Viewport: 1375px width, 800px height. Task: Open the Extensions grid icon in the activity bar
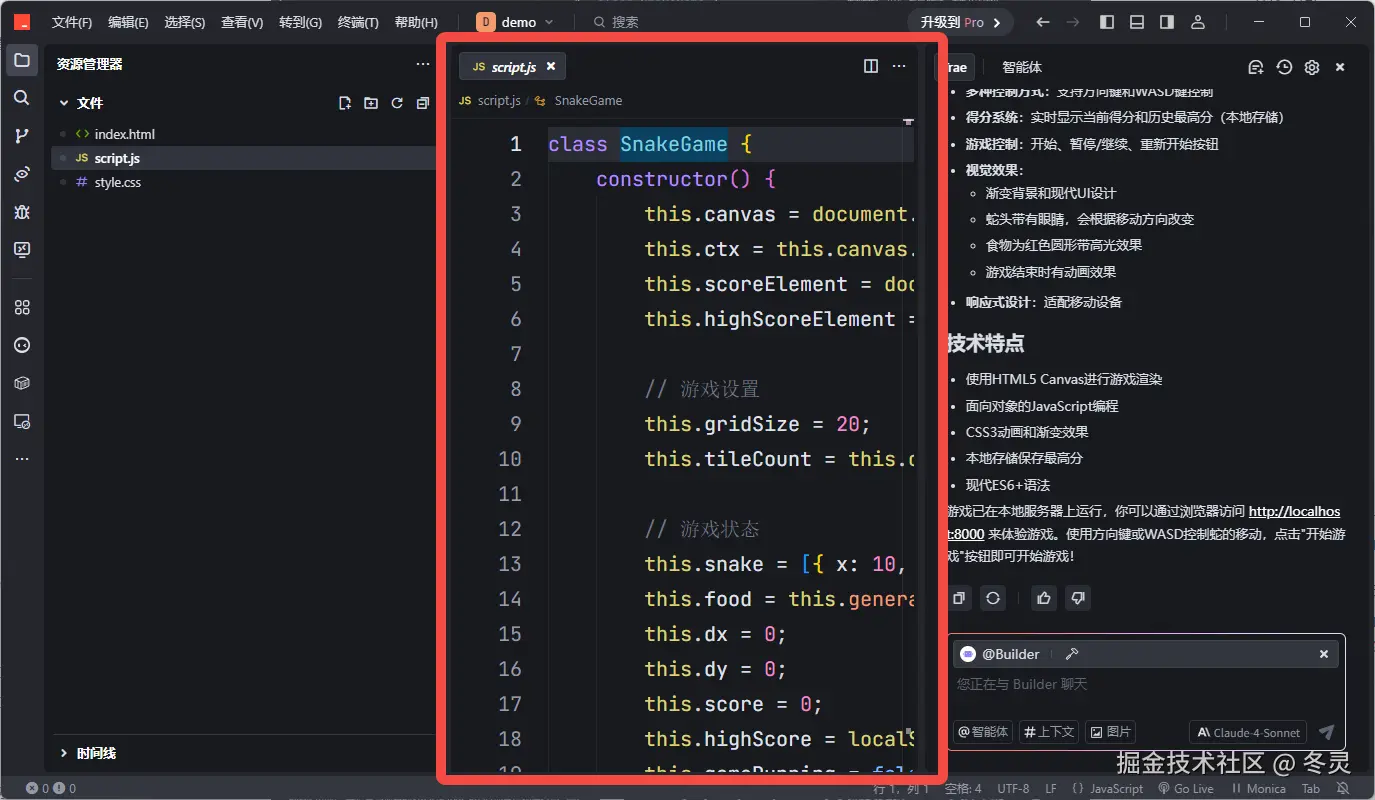click(x=22, y=308)
